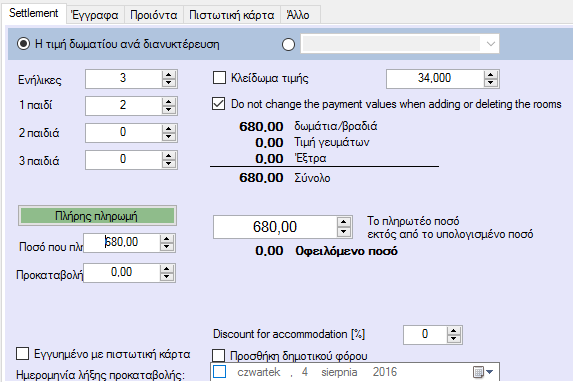The image size is (573, 382).
Task: Decrease the 1 παιδί count
Action: pyautogui.click(x=168, y=110)
